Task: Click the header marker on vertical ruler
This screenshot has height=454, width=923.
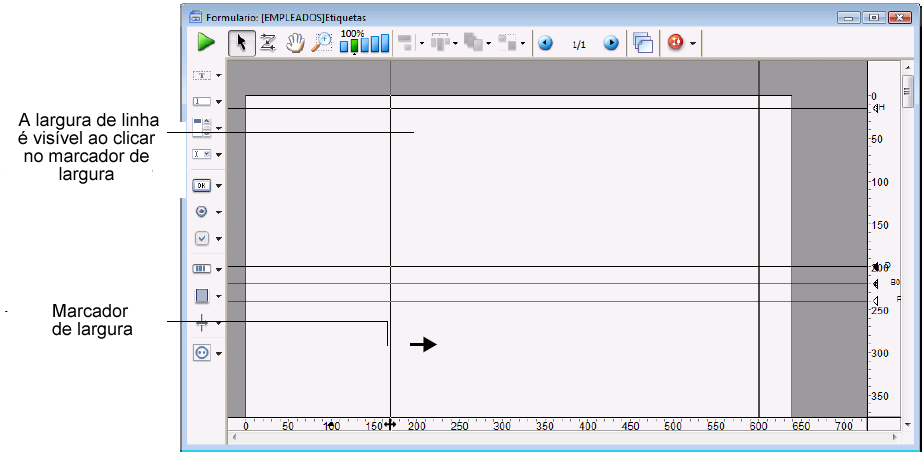Action: tap(877, 107)
